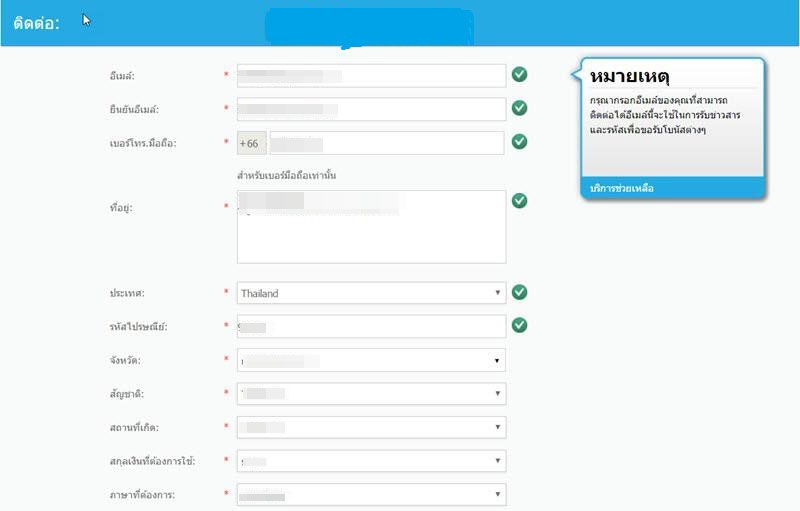Click green checkmark beside ยืนยันอีเมล์ field
Screen dimensions: 800x511
pos(519,108)
